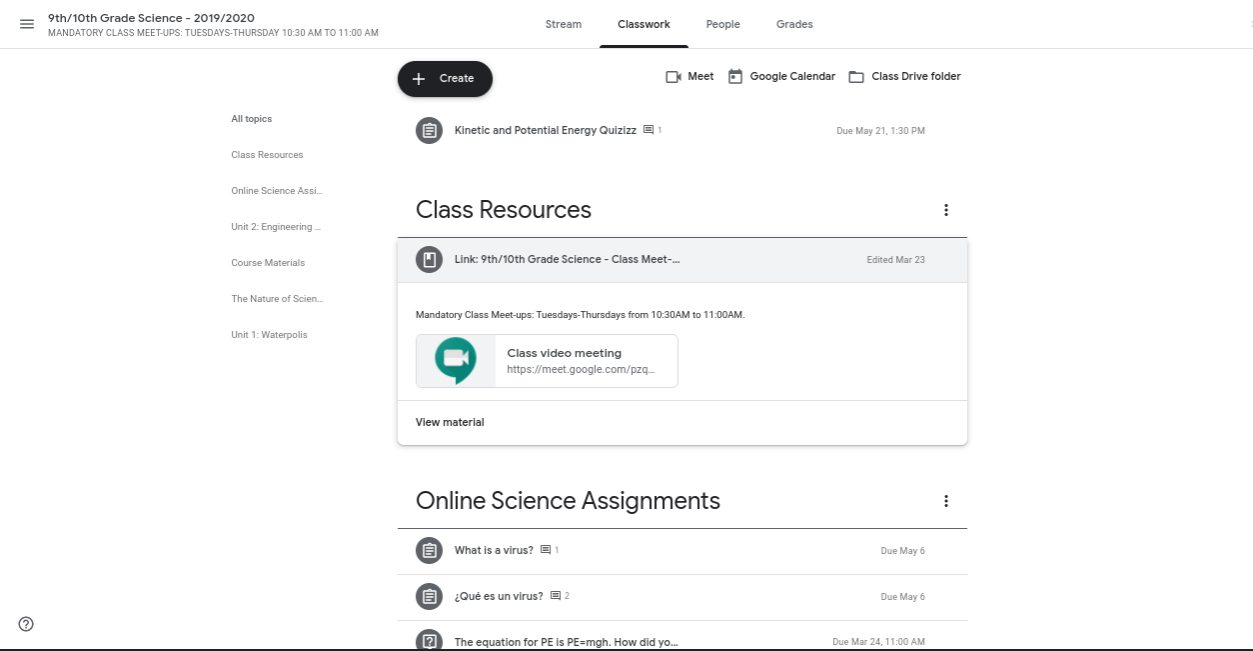
Task: Select 'Unit 1: Waterpolis' topic in sidebar
Action: (x=269, y=335)
